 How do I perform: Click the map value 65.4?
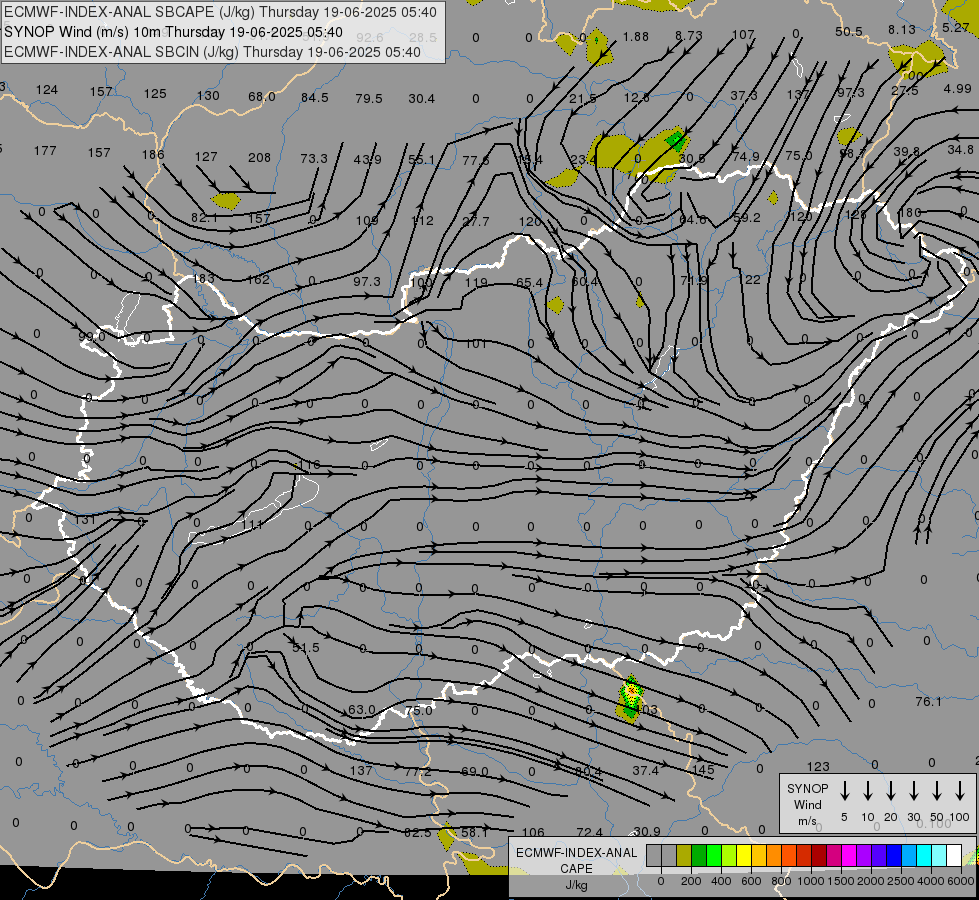click(529, 282)
